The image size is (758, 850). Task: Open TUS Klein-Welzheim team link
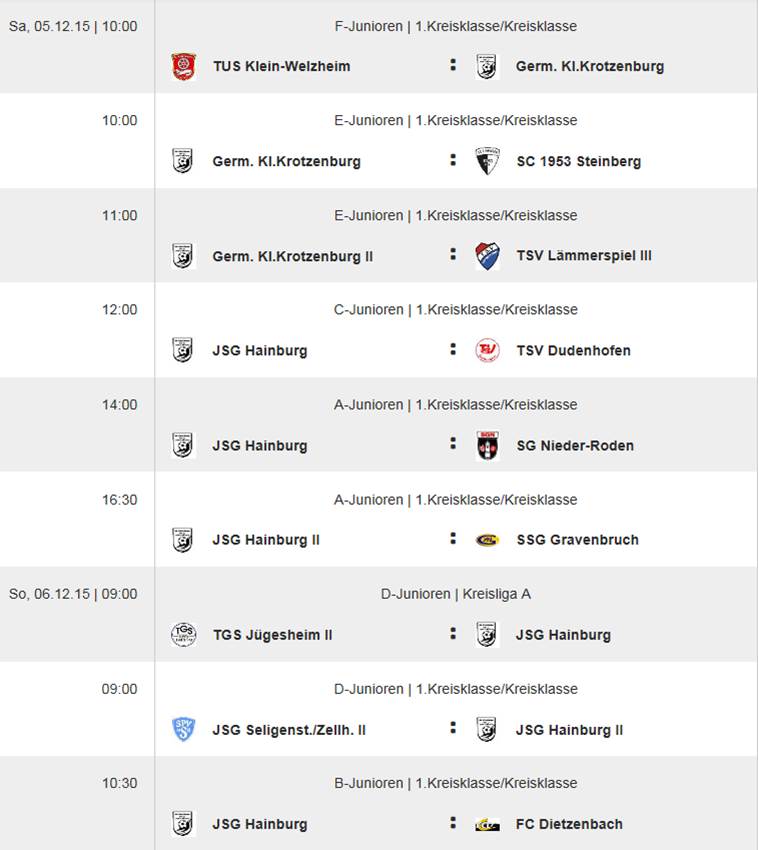point(281,67)
